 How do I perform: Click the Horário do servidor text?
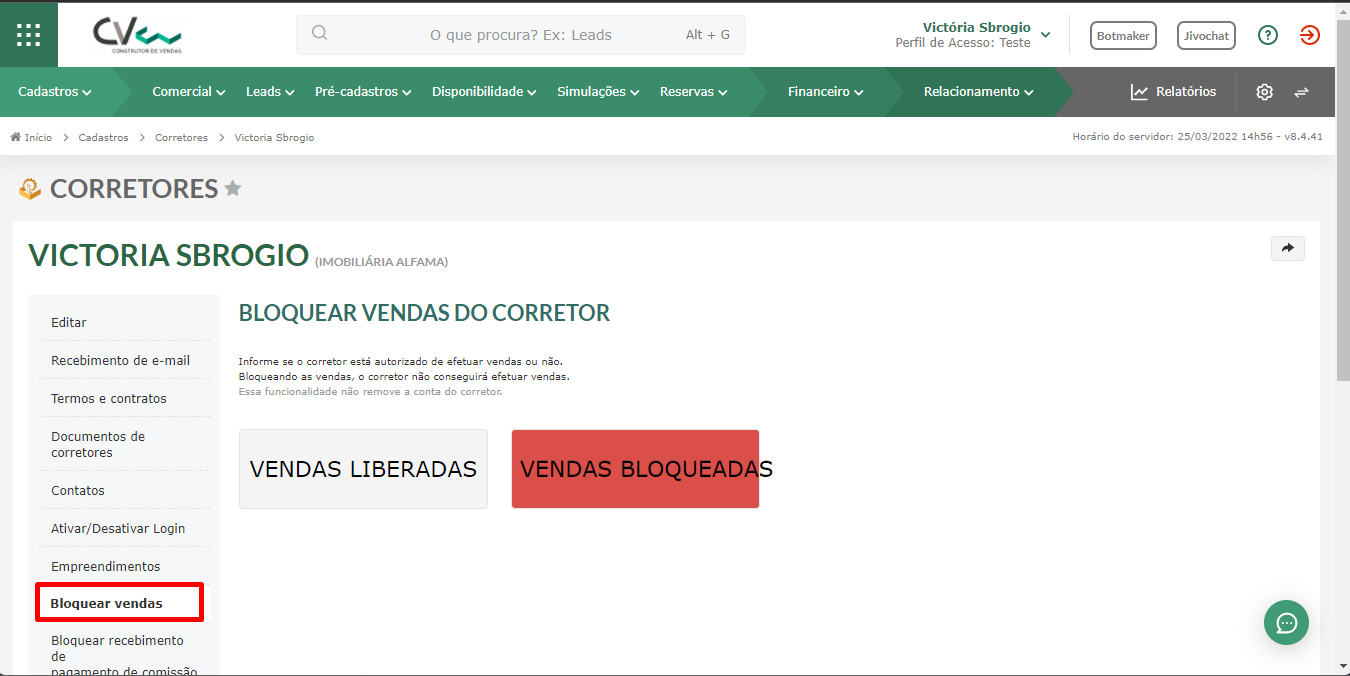coord(1197,137)
